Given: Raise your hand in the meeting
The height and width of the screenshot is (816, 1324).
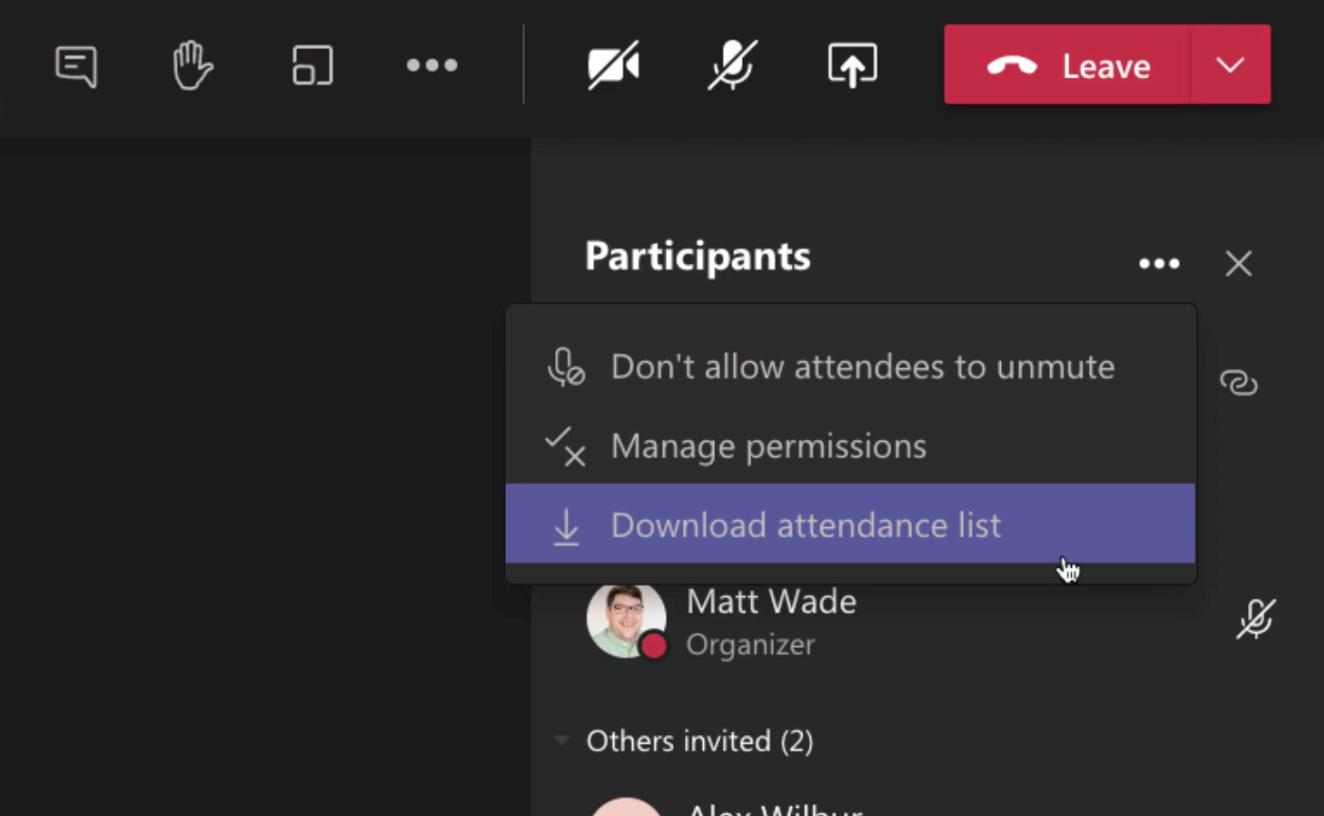Looking at the screenshot, I should 192,66.
